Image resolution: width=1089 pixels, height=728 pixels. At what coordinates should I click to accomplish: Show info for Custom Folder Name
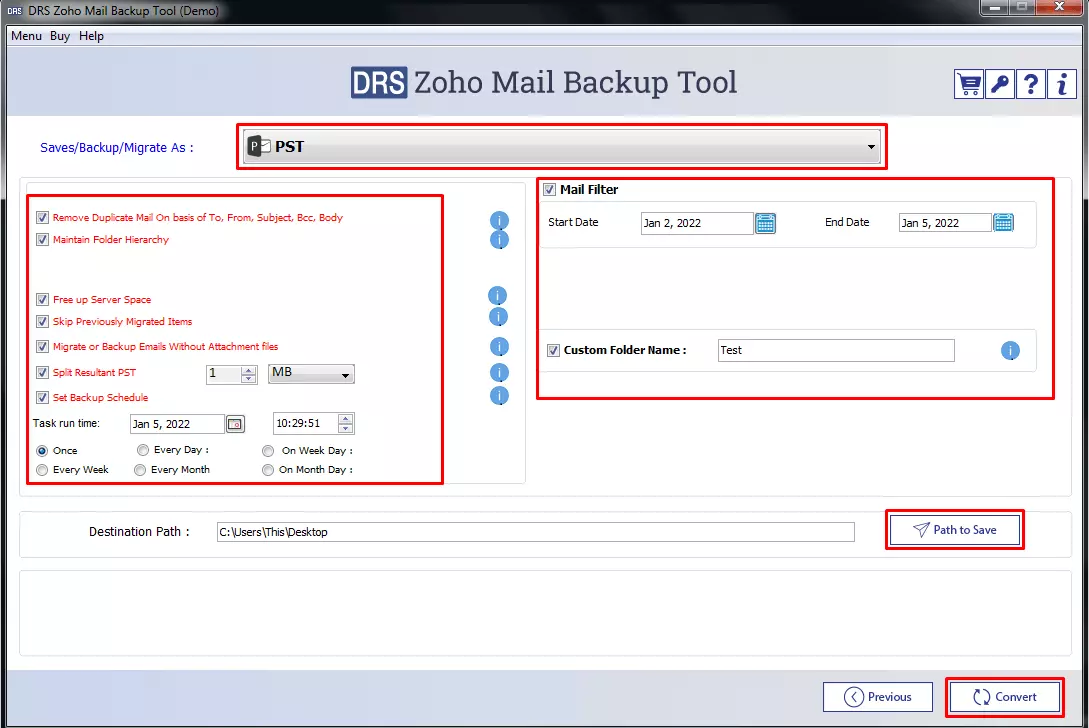(x=1011, y=351)
